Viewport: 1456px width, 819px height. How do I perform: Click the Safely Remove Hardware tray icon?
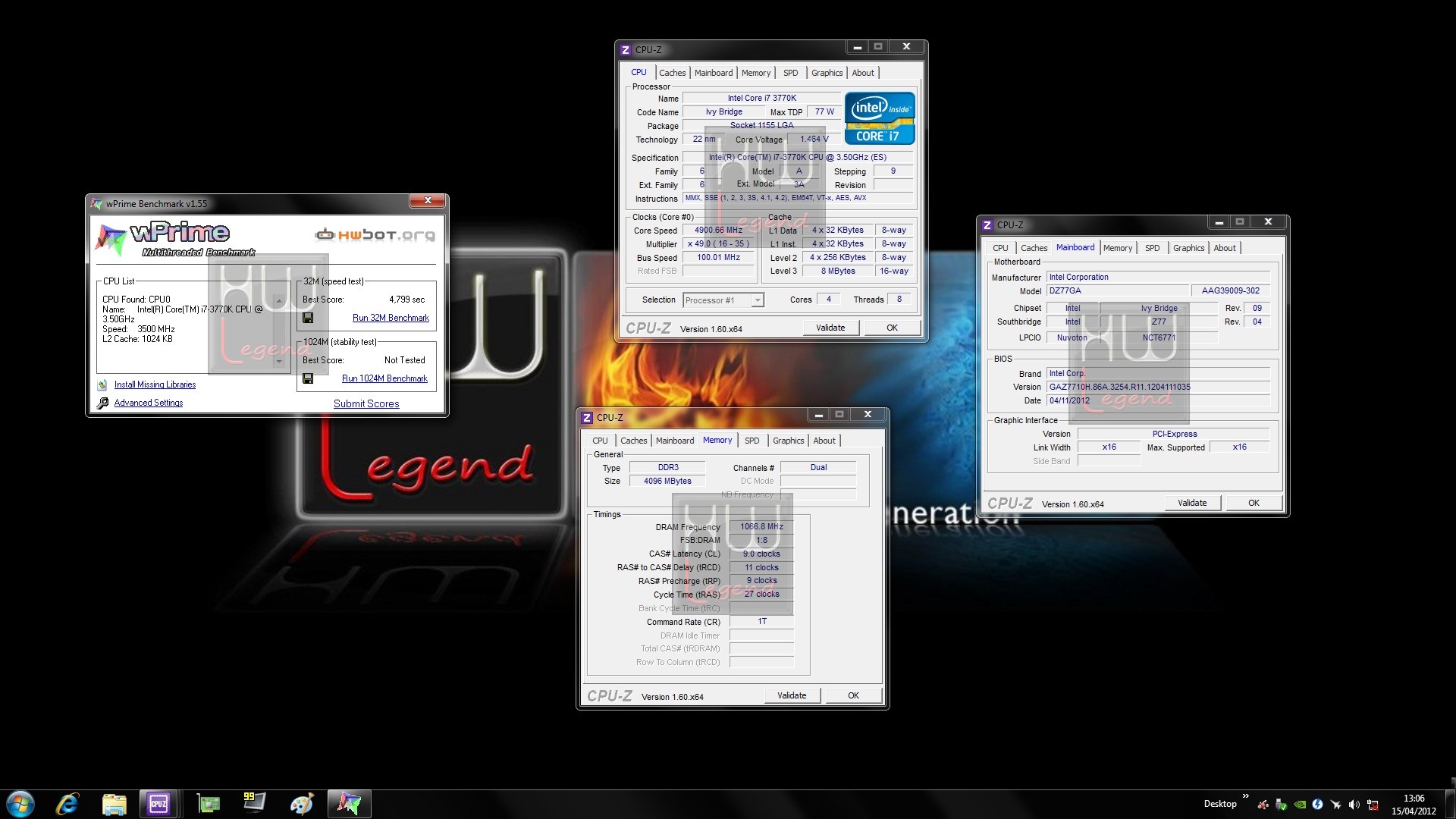[x=1281, y=805]
